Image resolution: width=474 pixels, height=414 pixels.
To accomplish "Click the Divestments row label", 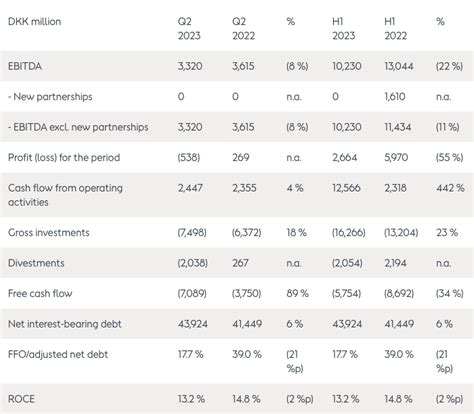I will [x=36, y=263].
